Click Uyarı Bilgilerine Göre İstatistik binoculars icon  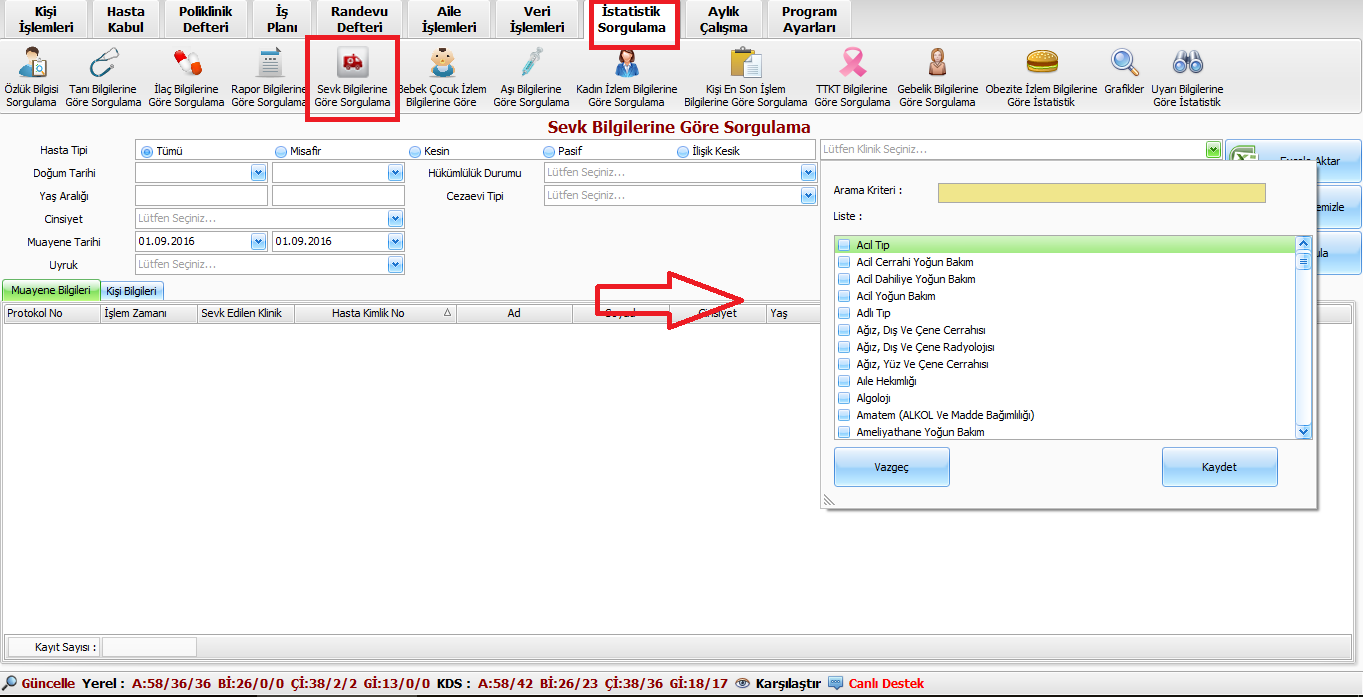pyautogui.click(x=1187, y=64)
